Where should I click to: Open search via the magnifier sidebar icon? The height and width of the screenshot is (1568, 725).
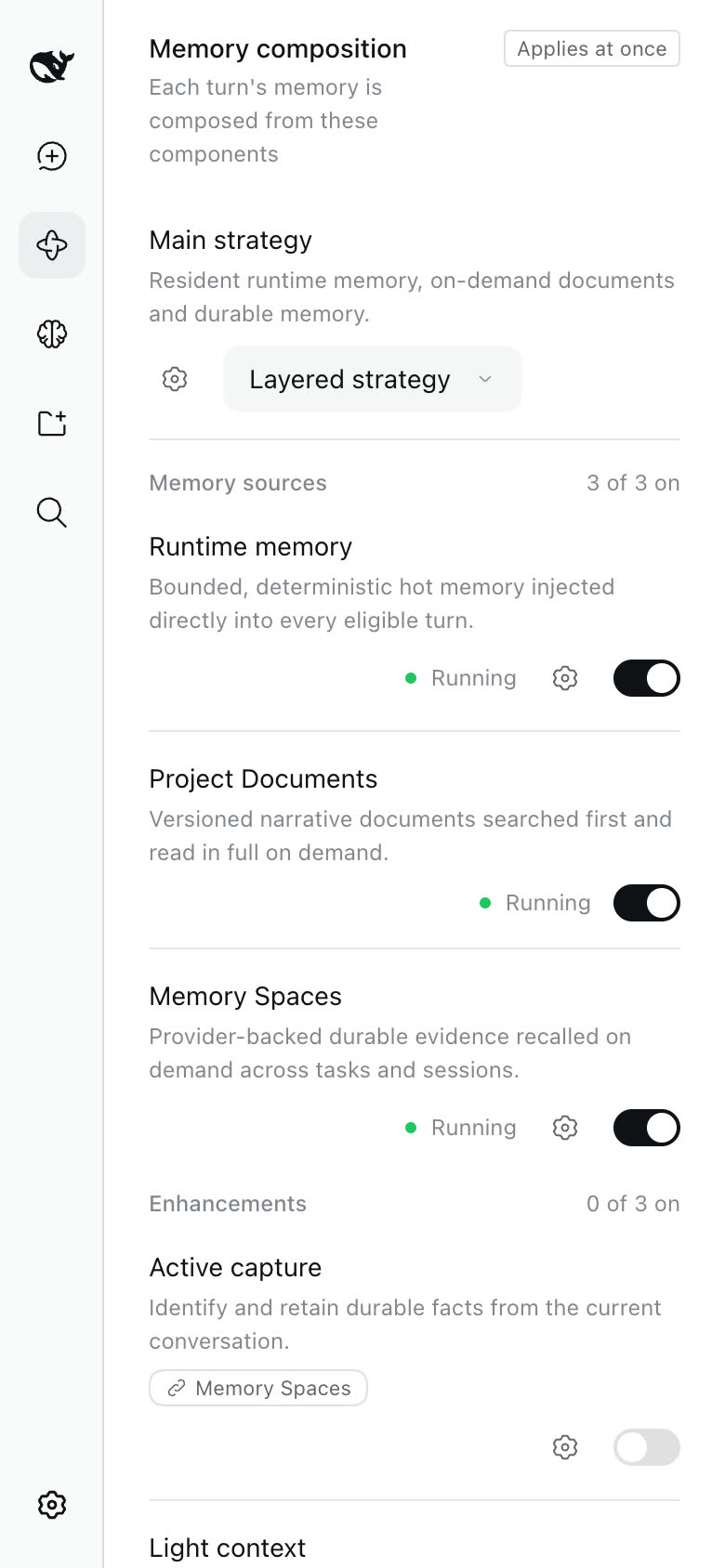pyautogui.click(x=52, y=512)
